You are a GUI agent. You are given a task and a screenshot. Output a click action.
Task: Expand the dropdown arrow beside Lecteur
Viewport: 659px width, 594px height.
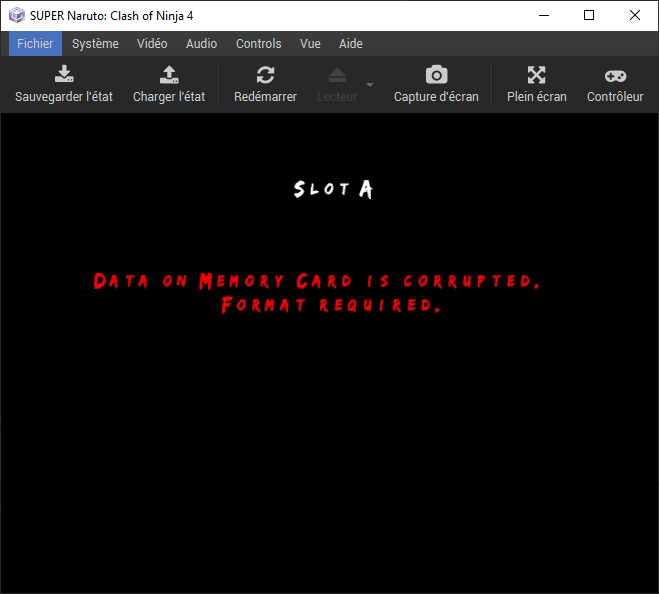click(x=370, y=84)
